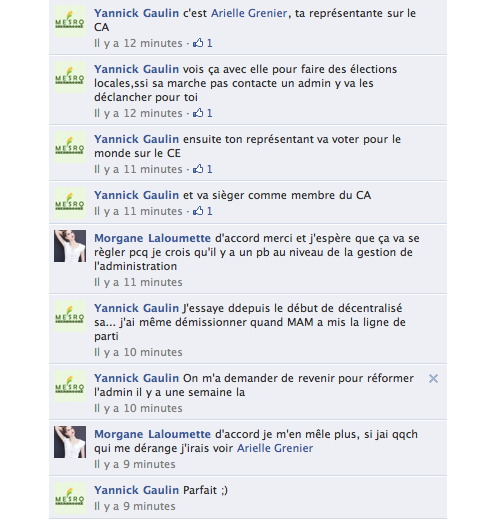Click like icon on 'ensuite ton représentant' comment
The height and width of the screenshot is (519, 483).
point(198,169)
